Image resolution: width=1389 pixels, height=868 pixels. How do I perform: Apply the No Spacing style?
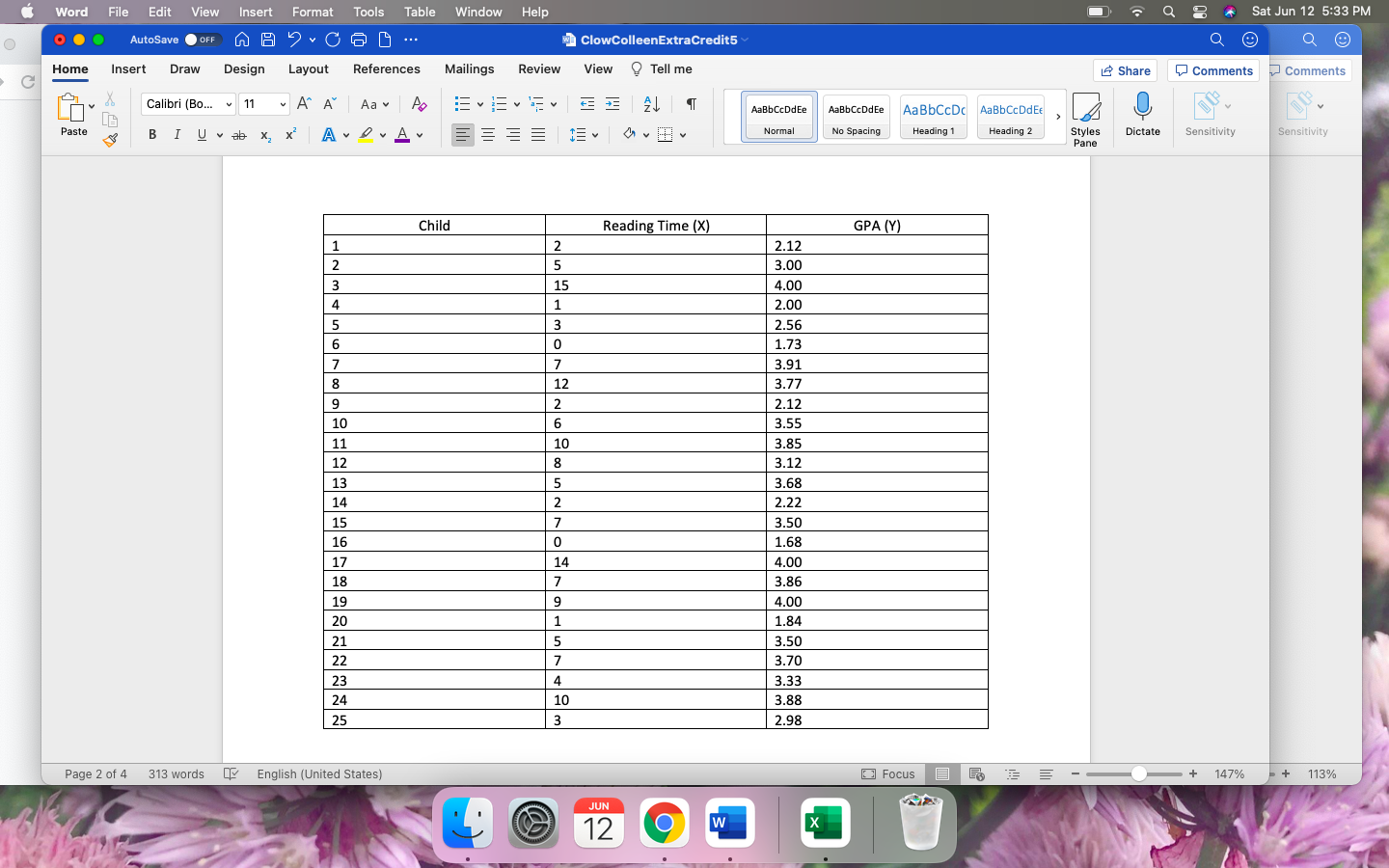857,117
